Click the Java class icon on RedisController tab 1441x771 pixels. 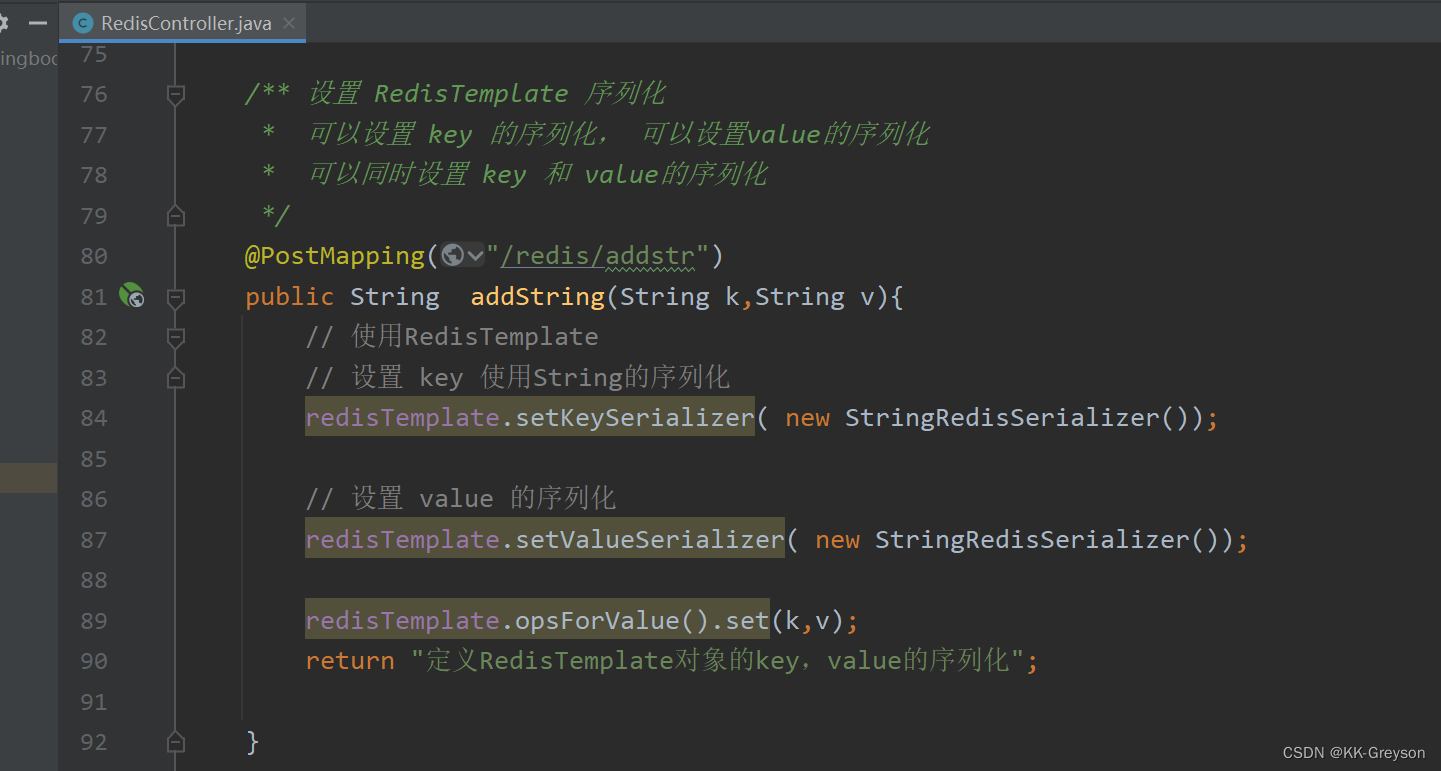click(83, 23)
